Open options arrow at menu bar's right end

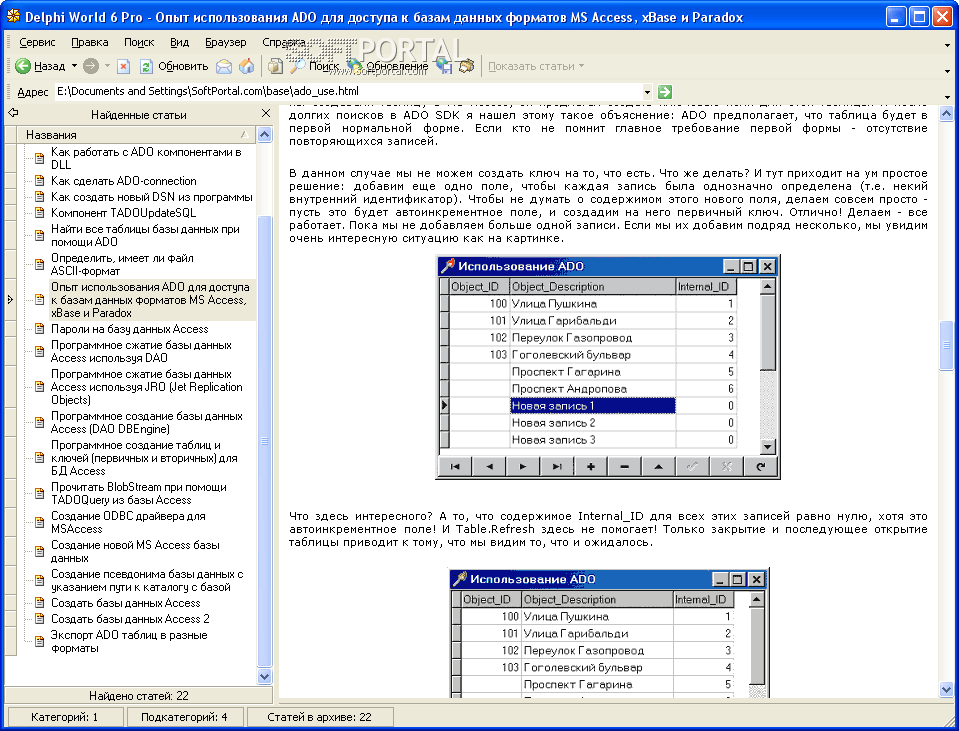click(947, 45)
